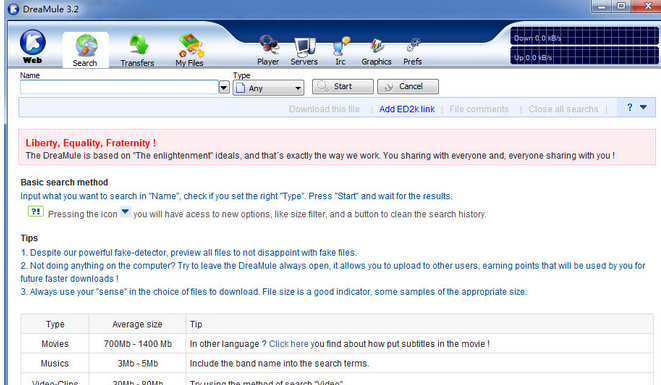This screenshot has width=661, height=385.
Task: Show the Graphics statistics icon
Action: (x=377, y=46)
